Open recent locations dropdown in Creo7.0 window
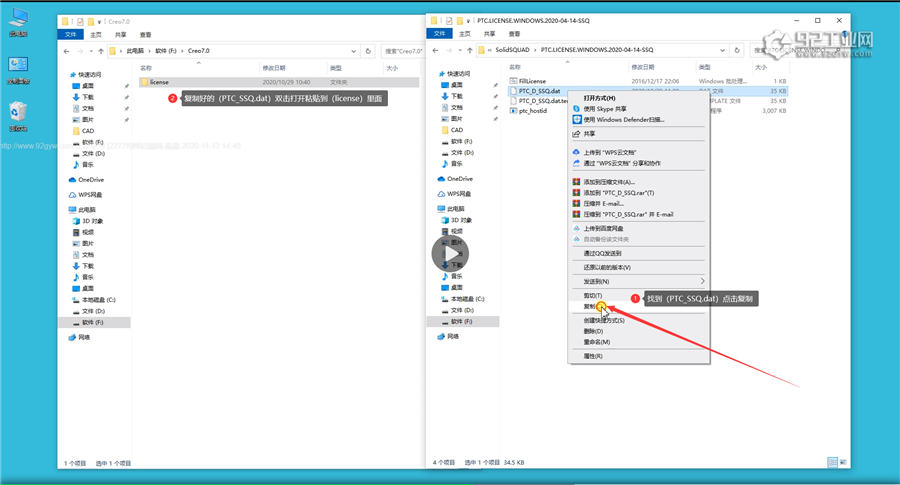This screenshot has height=485, width=900. tap(91, 52)
